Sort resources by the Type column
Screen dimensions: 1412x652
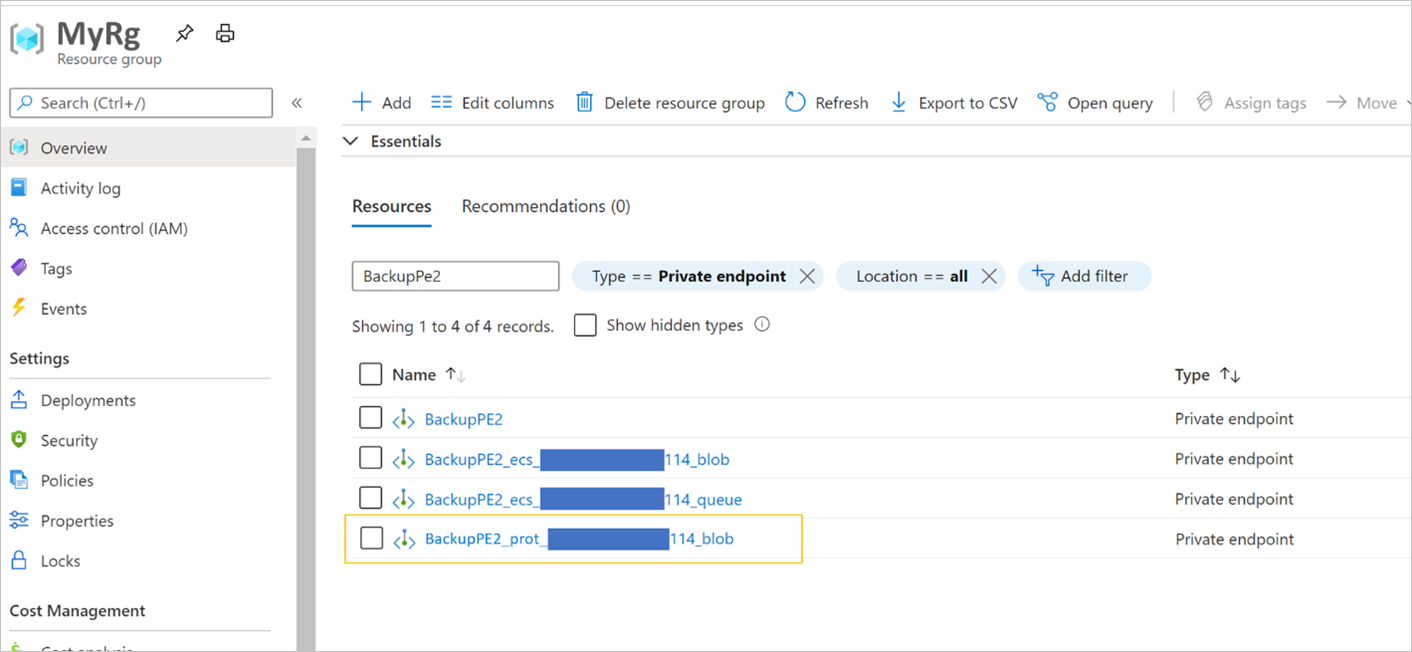point(1208,374)
